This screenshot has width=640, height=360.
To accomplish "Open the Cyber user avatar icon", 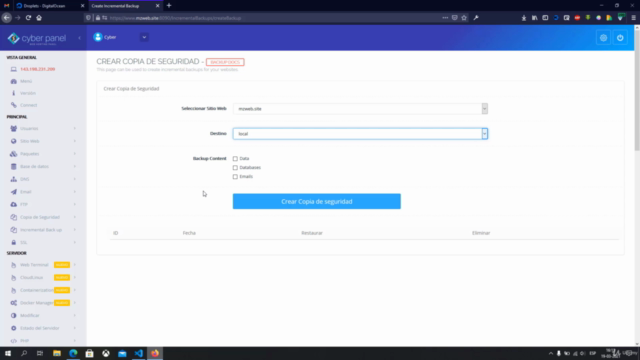I will click(98, 37).
